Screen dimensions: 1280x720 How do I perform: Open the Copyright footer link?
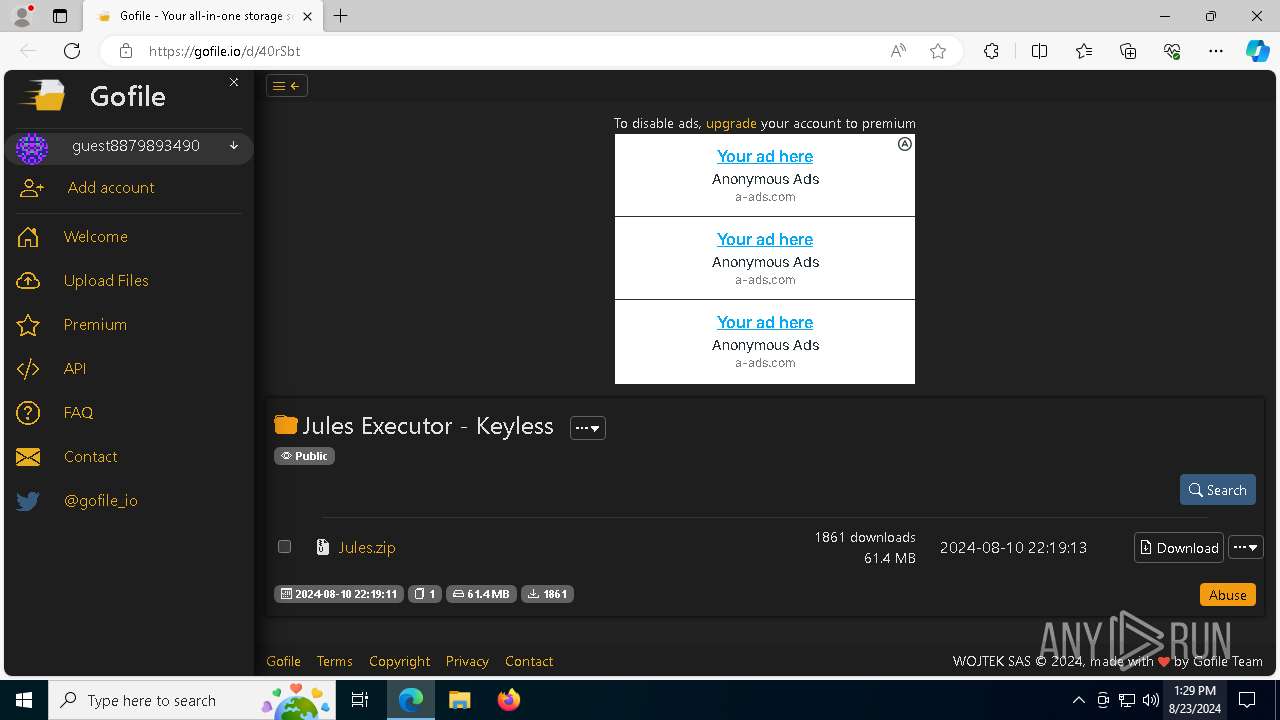tap(399, 662)
